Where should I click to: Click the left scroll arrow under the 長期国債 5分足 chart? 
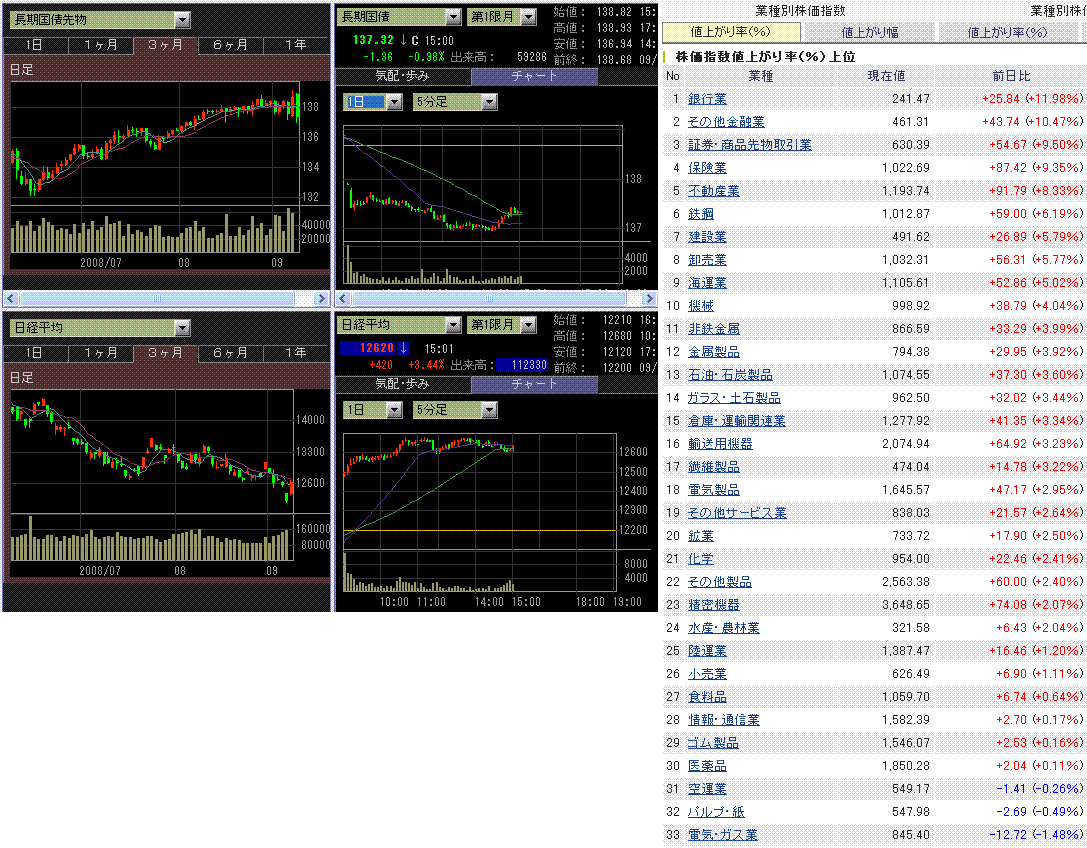(343, 298)
